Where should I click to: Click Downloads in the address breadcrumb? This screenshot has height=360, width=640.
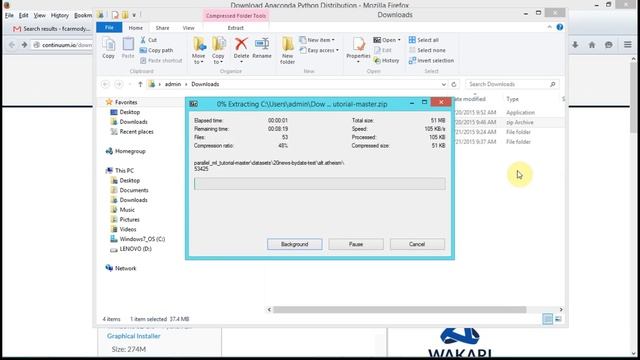205,84
